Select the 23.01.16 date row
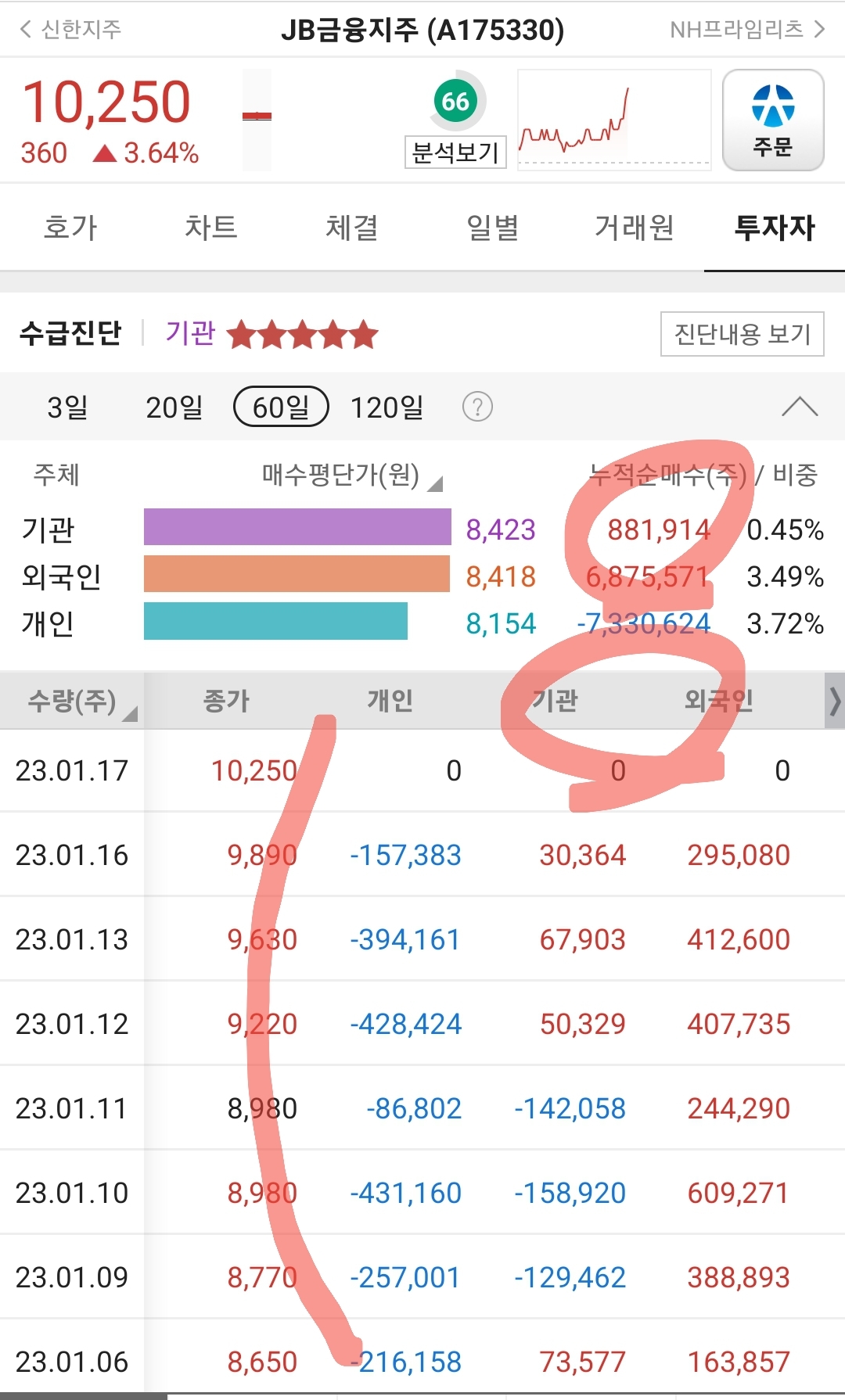 (x=422, y=855)
